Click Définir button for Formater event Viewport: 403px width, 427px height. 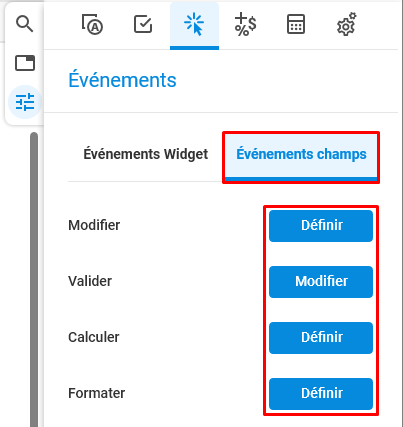(321, 394)
